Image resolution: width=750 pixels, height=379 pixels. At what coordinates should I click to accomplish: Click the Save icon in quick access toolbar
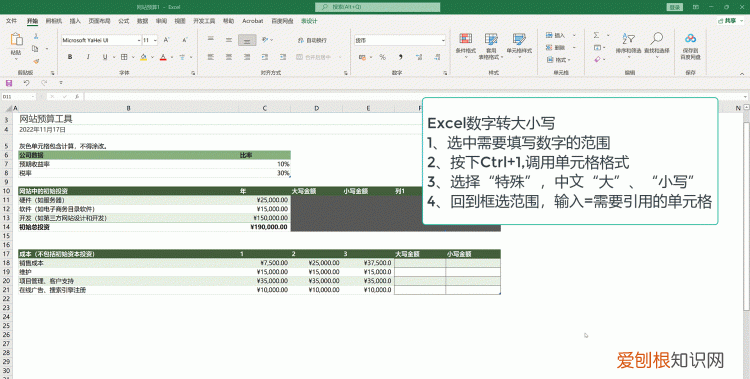[9, 83]
